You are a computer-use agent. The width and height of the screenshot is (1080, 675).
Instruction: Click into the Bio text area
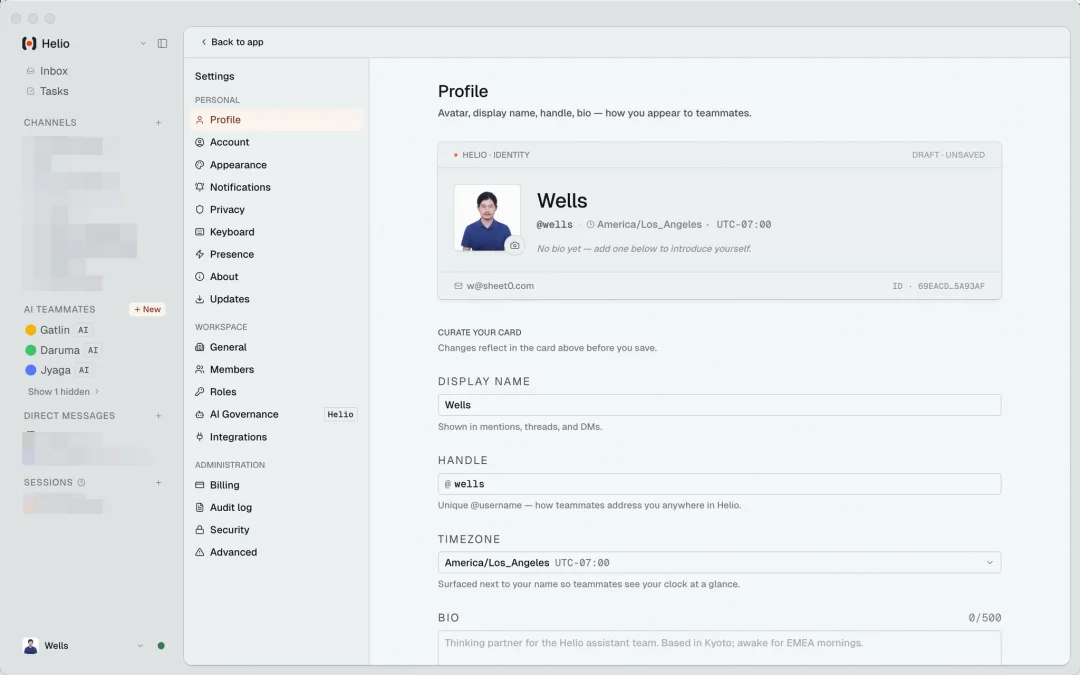coord(719,647)
